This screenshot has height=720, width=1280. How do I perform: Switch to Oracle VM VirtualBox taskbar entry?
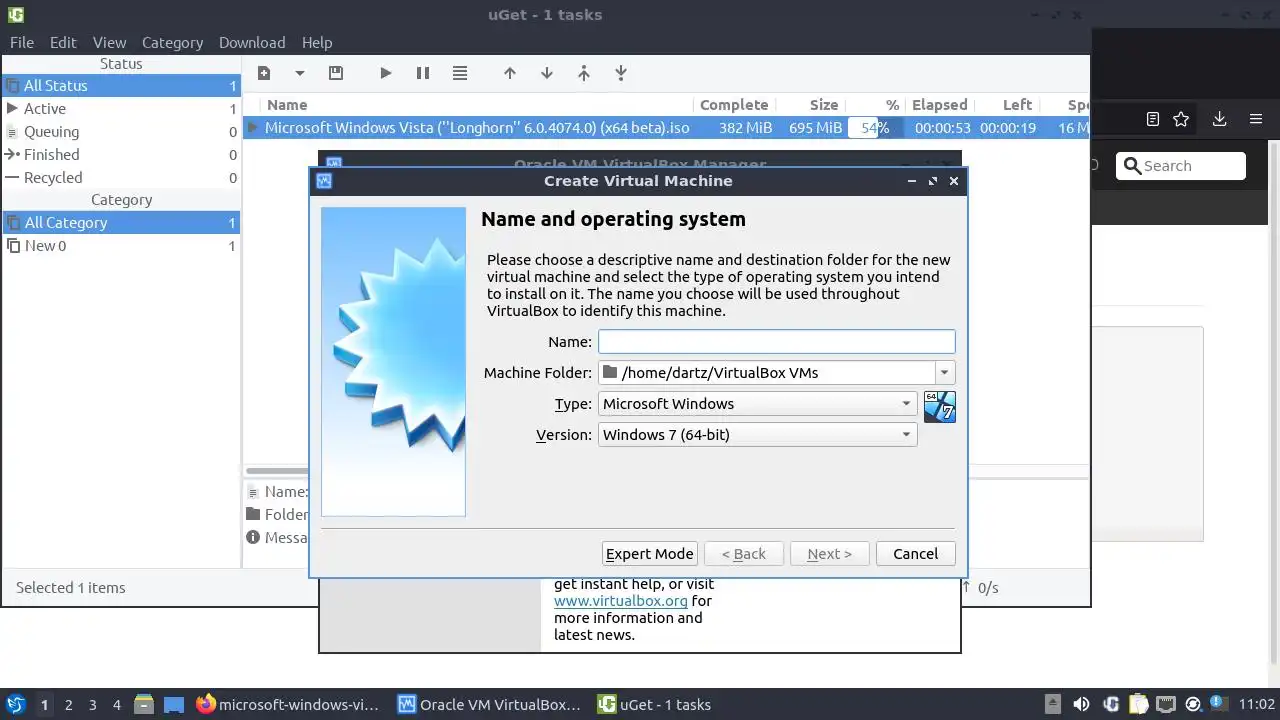tap(489, 704)
